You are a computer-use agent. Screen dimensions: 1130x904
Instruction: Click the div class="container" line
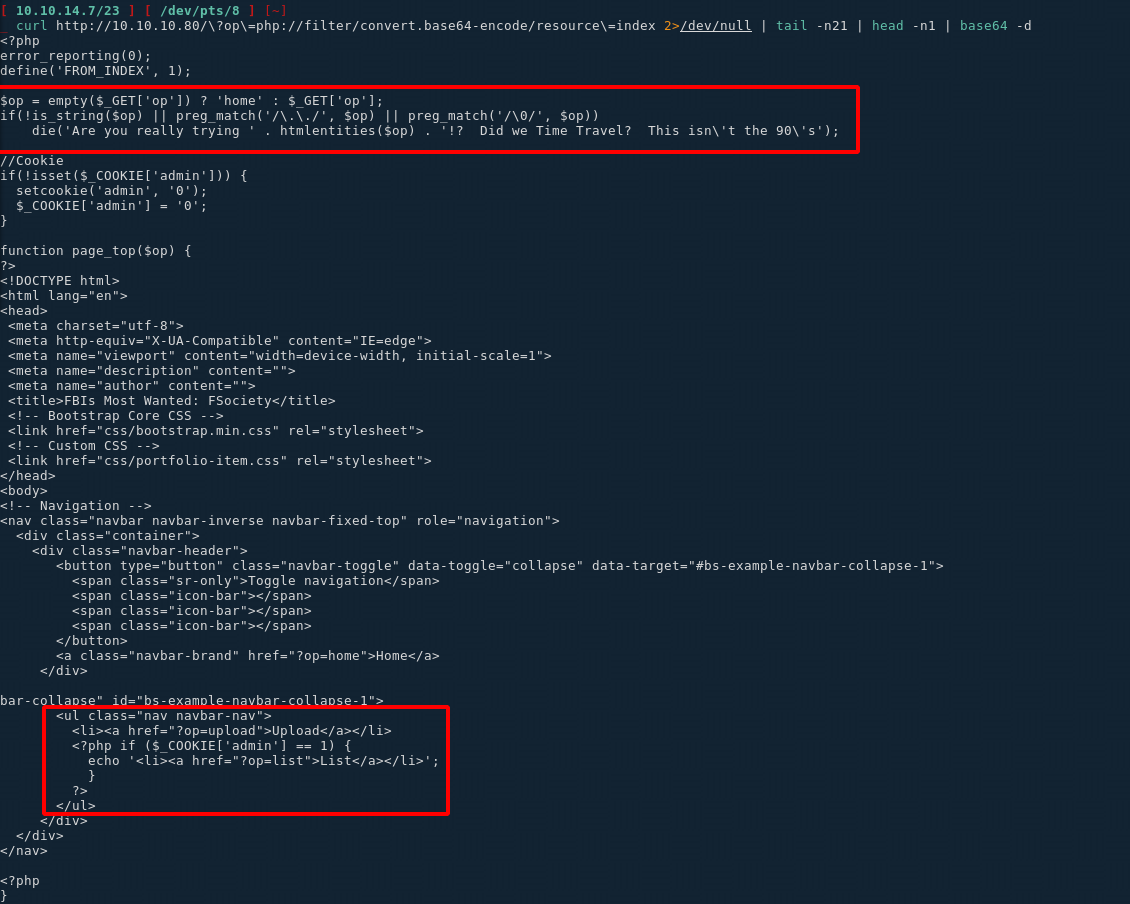click(x=108, y=536)
